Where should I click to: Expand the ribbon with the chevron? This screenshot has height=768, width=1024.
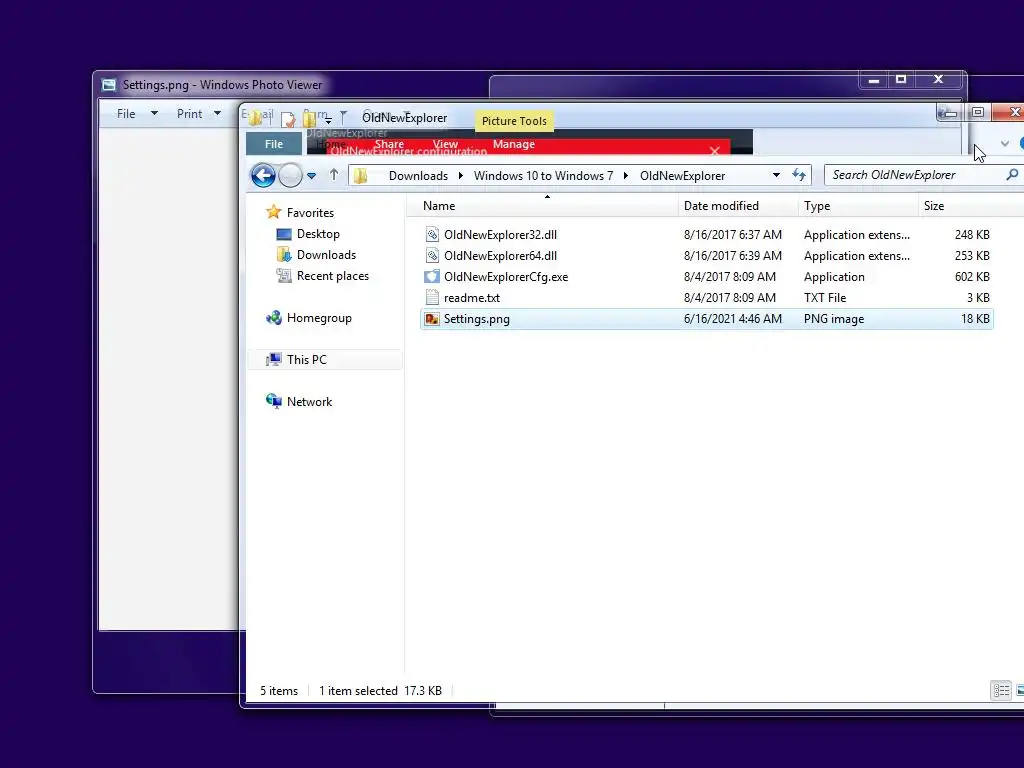pos(1004,144)
